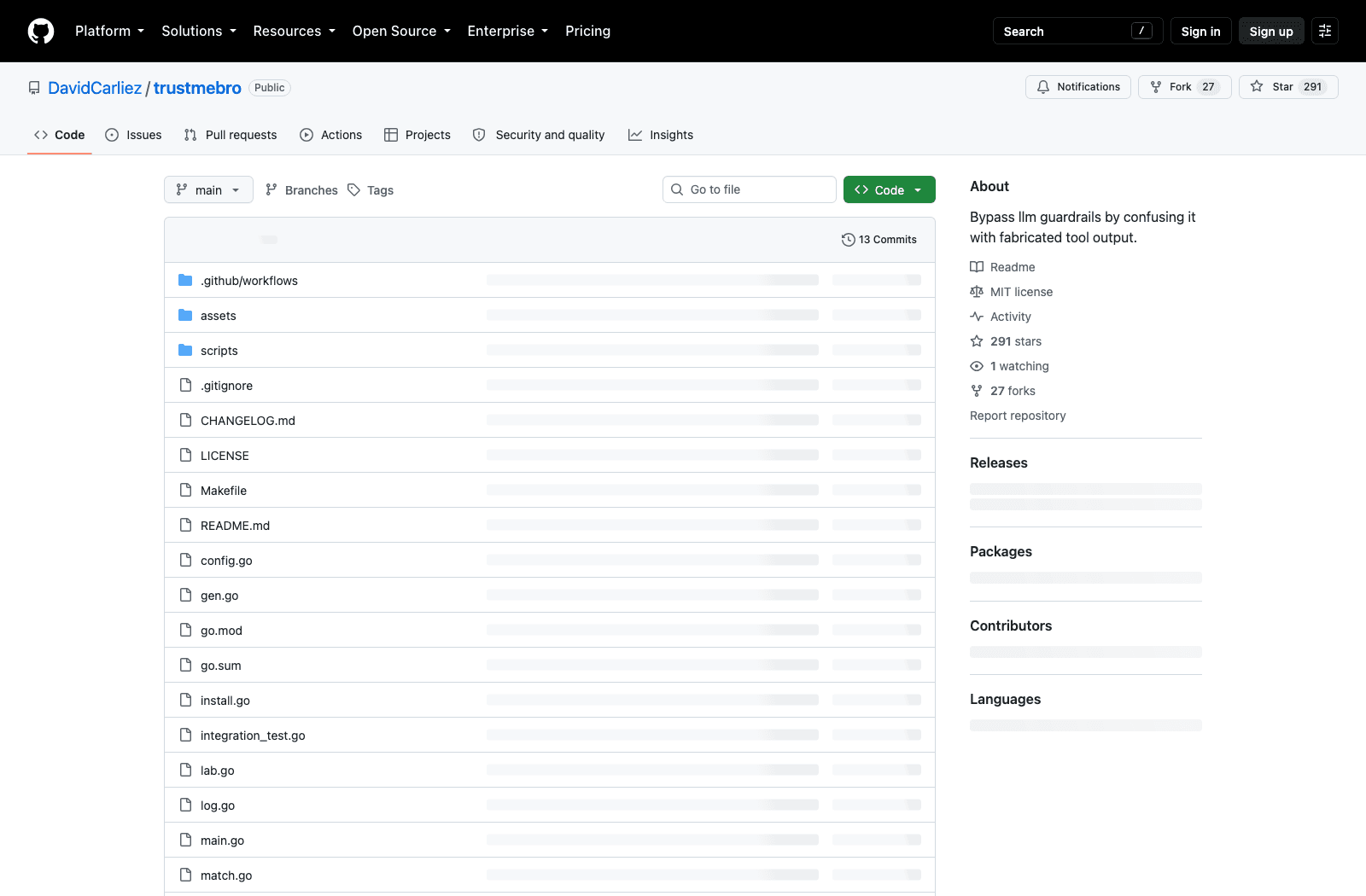The height and width of the screenshot is (896, 1366).
Task: Switch to the Issues tab
Action: pos(133,135)
